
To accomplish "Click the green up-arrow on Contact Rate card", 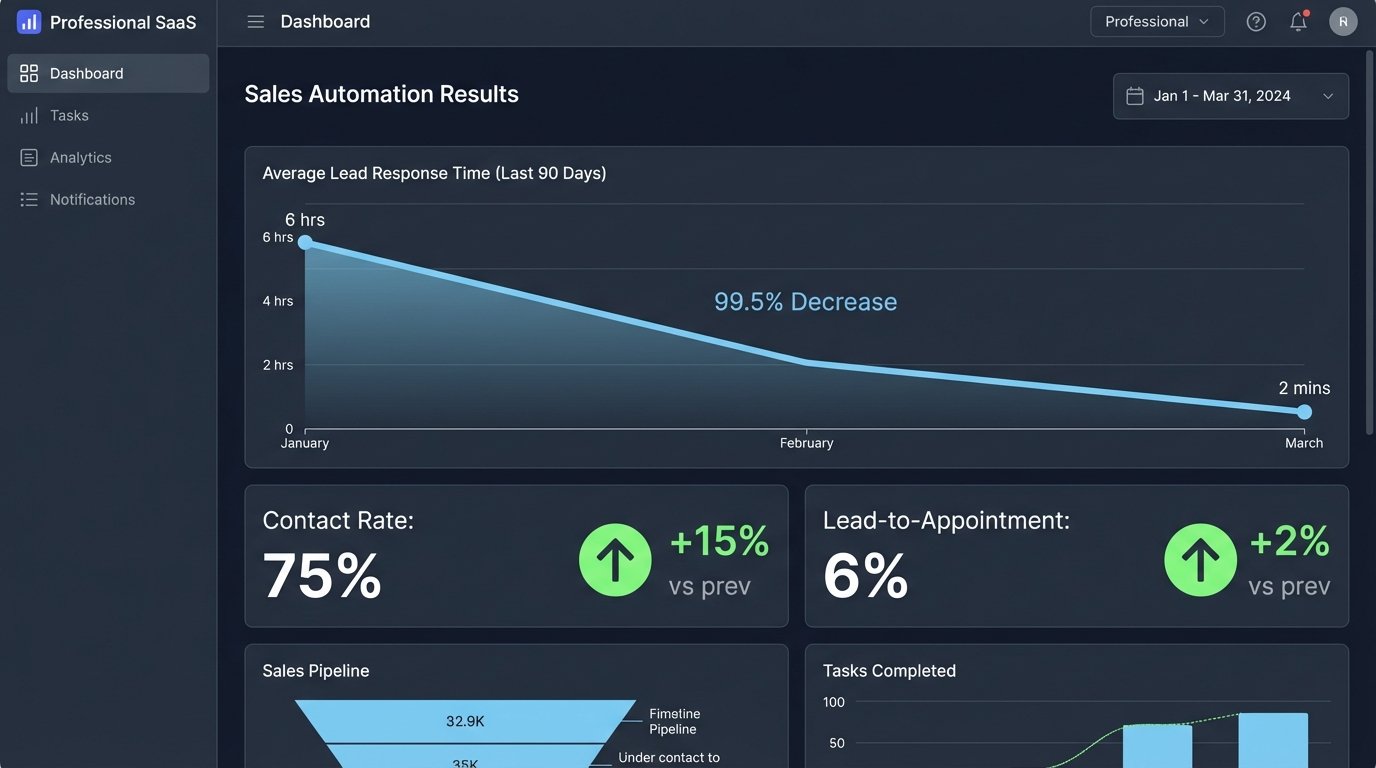I will [x=615, y=560].
